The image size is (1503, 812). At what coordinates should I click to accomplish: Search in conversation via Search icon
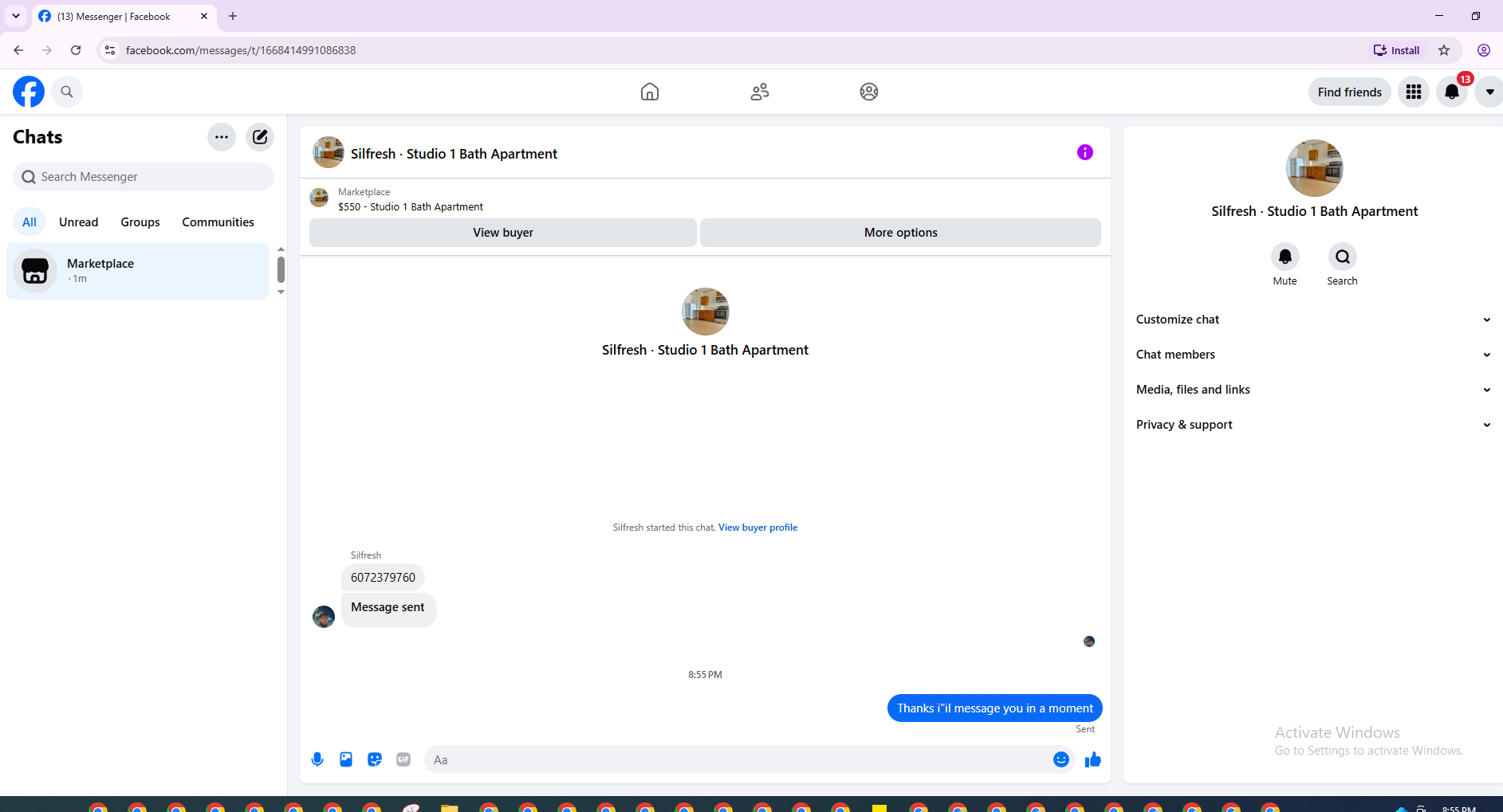pyautogui.click(x=1343, y=257)
